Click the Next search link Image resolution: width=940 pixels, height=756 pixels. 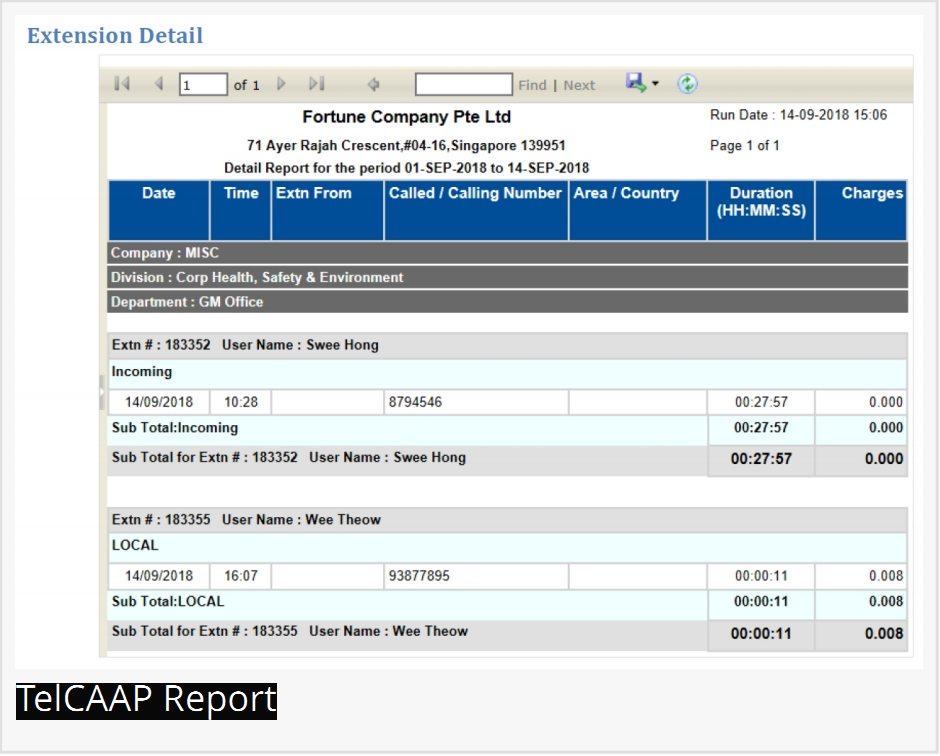[x=579, y=85]
